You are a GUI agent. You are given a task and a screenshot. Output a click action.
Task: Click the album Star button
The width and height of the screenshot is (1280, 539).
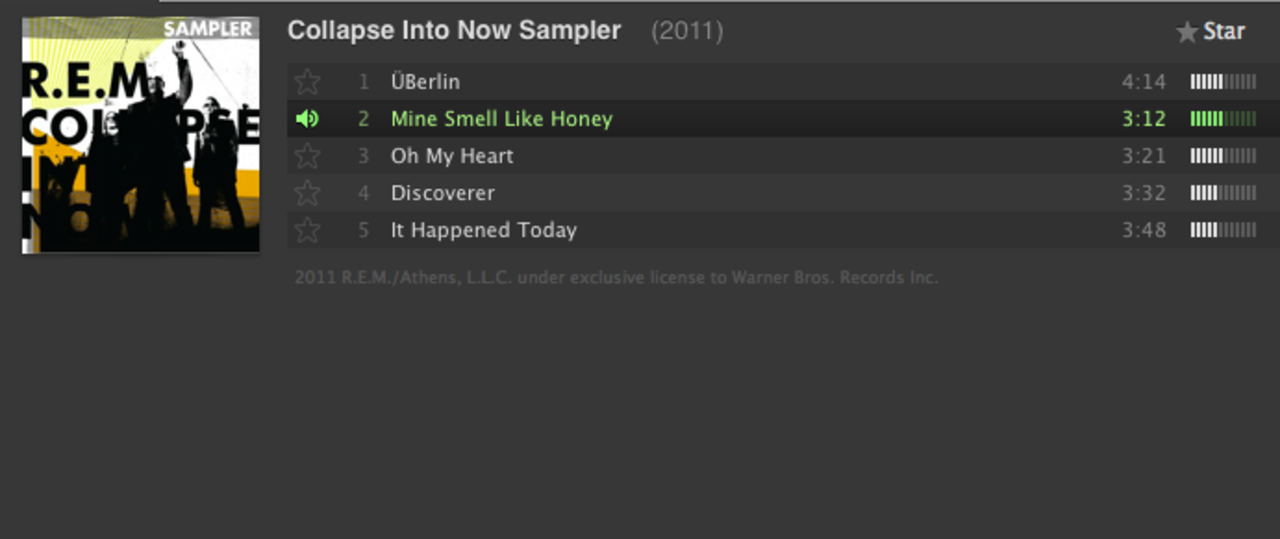[1211, 32]
